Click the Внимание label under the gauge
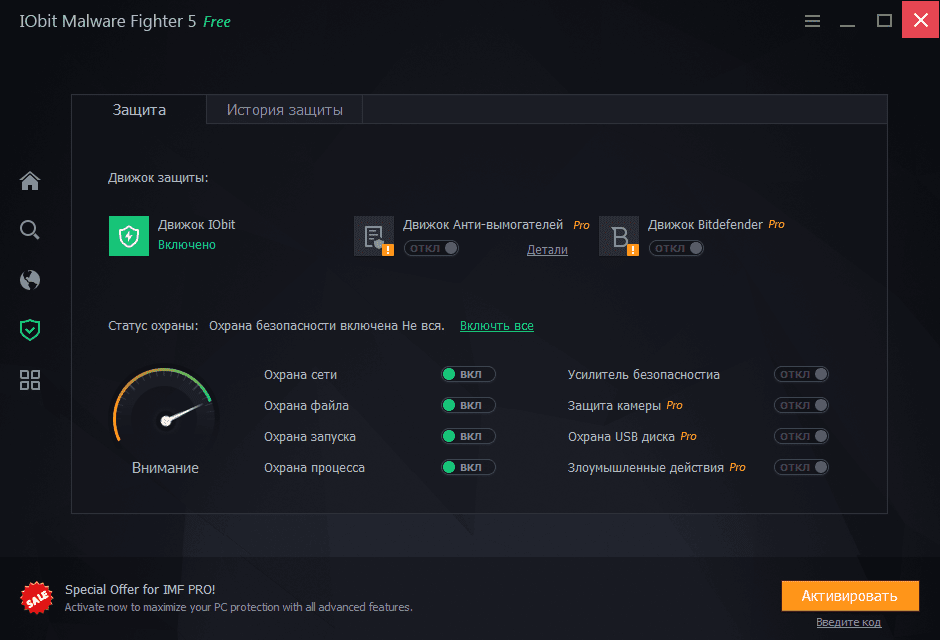The height and width of the screenshot is (640, 940). point(165,468)
